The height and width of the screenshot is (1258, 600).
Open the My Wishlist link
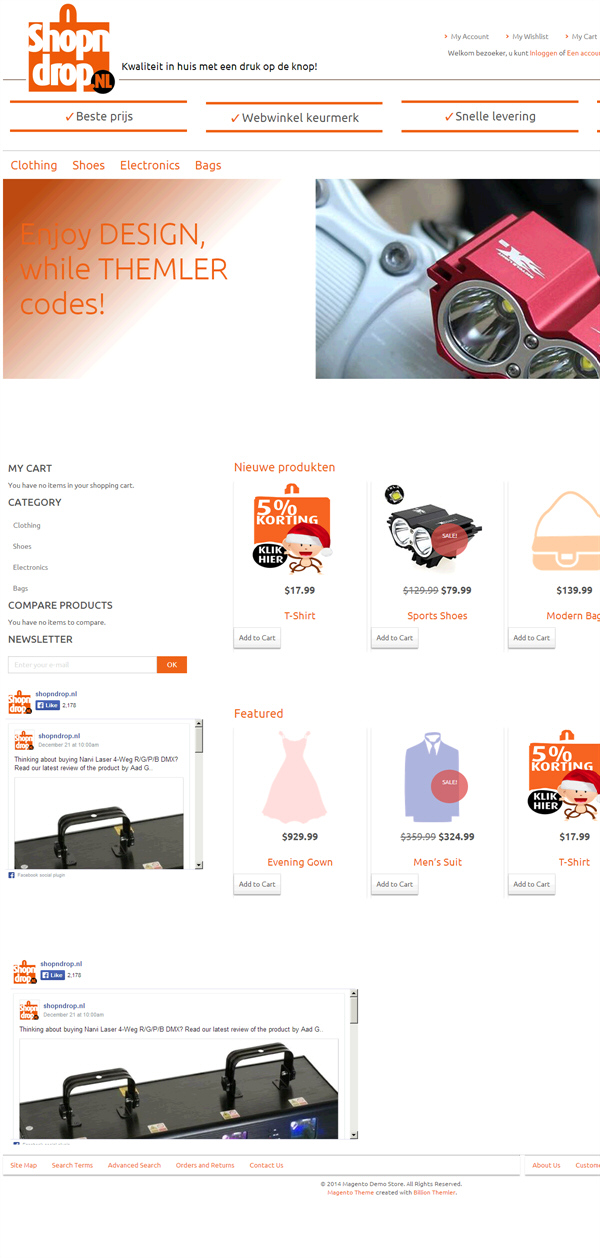[x=530, y=37]
